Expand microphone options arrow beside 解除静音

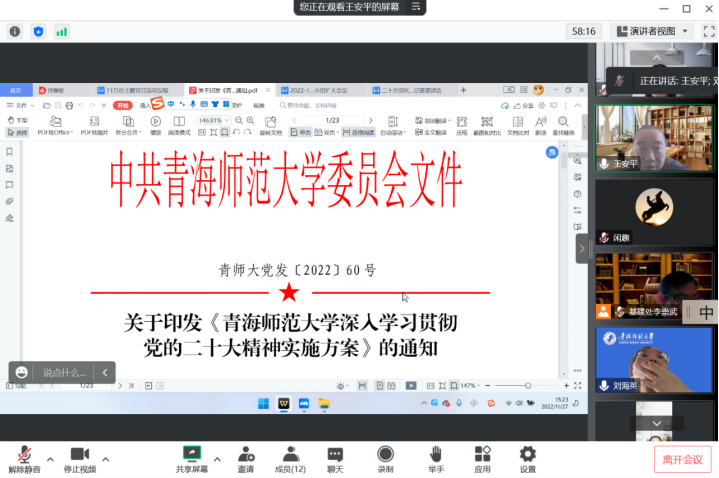coord(50,459)
